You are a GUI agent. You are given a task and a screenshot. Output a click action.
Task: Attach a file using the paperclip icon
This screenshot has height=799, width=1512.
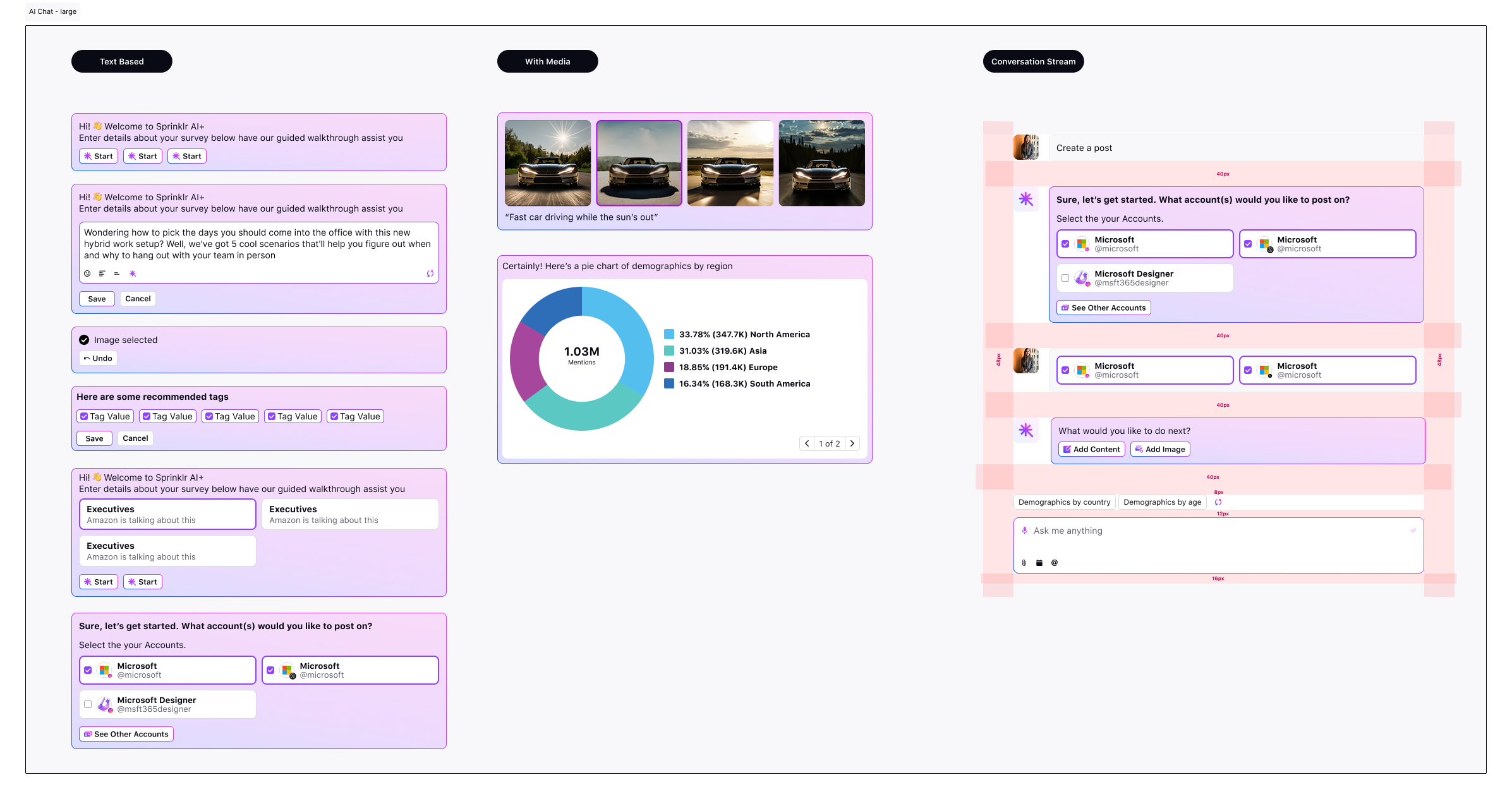click(1024, 562)
